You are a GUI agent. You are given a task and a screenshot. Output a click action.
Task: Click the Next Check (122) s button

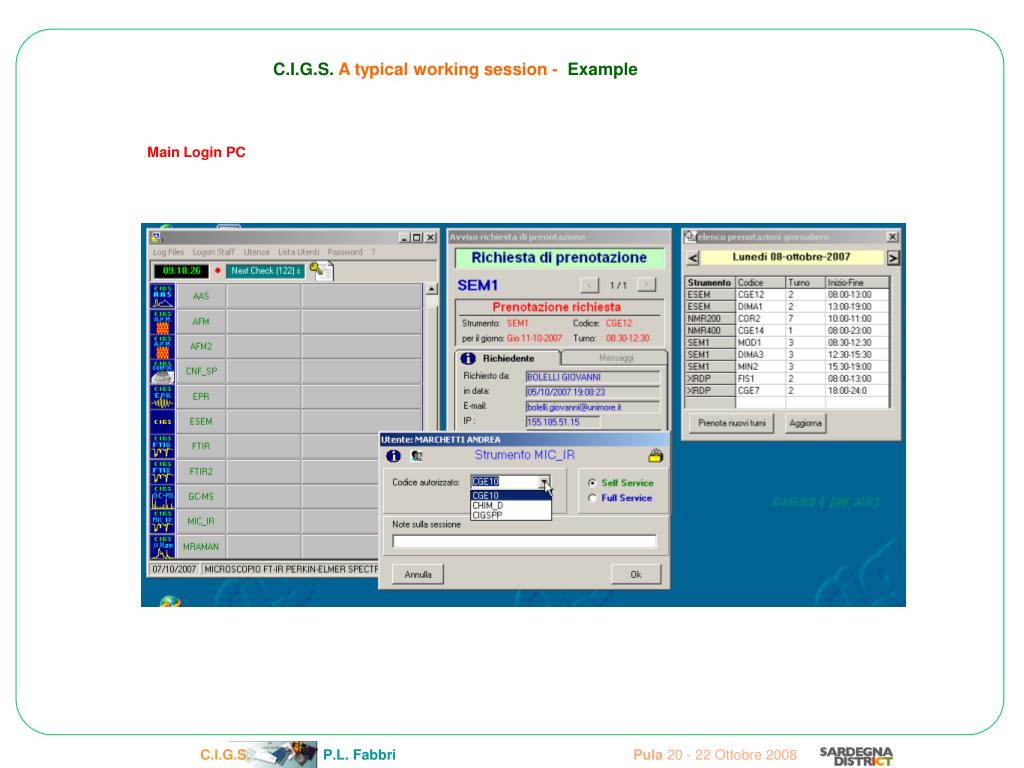click(x=265, y=270)
